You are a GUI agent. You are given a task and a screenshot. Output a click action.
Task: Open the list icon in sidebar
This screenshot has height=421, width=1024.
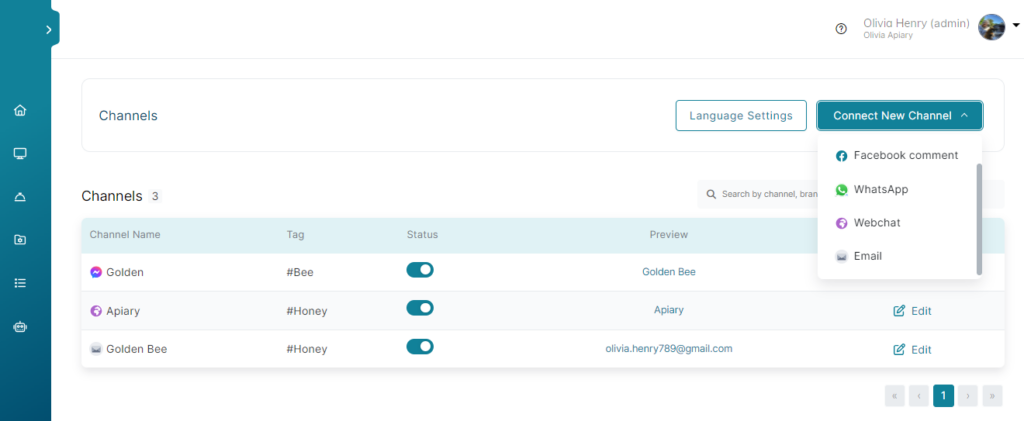point(20,283)
